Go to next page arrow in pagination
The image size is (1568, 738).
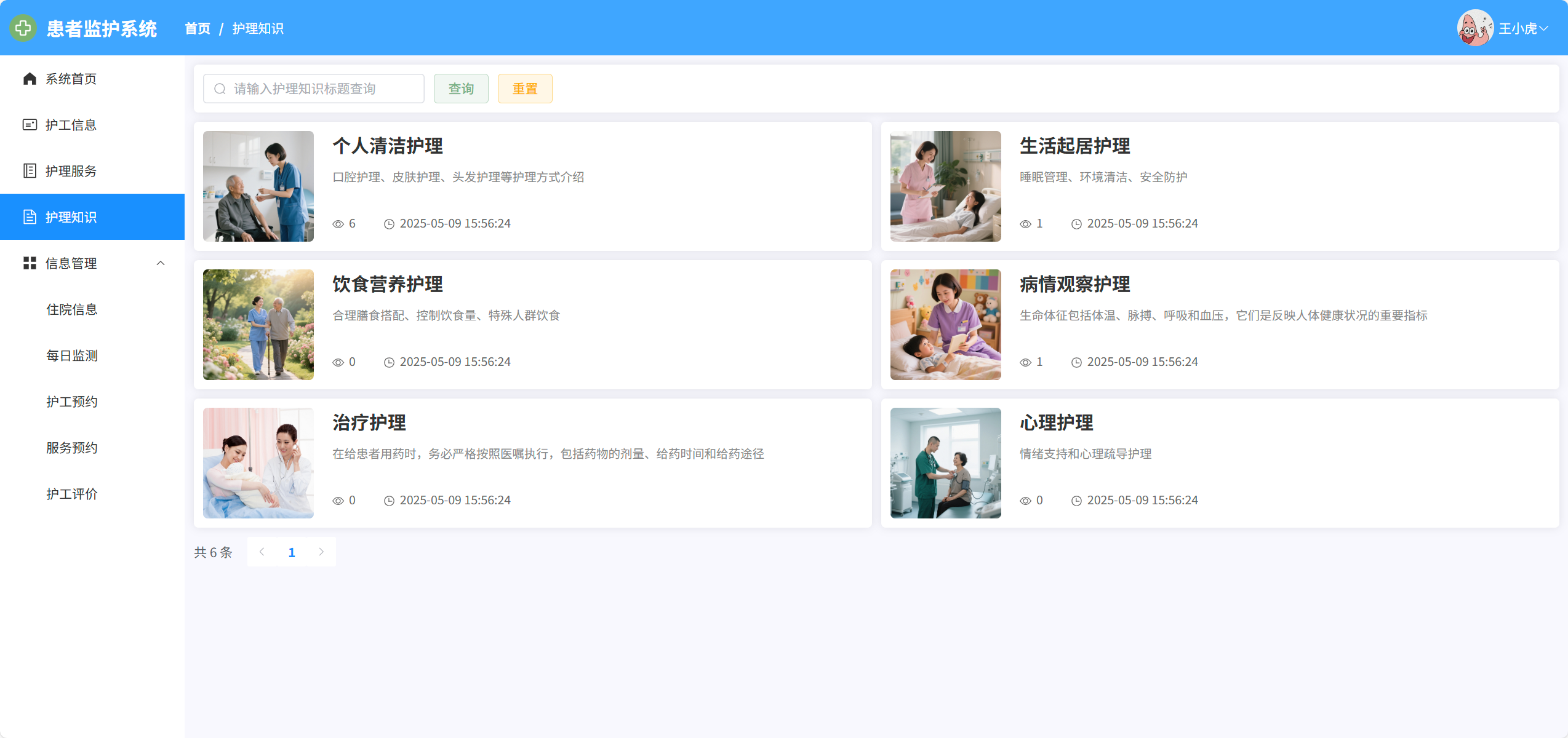(321, 552)
